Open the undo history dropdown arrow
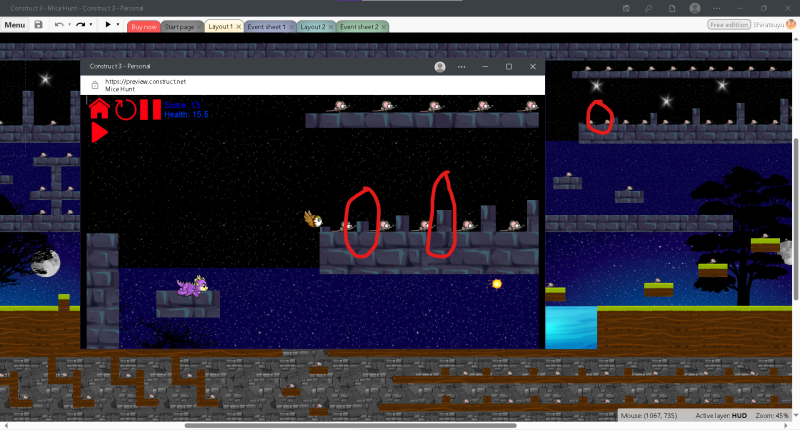The image size is (800, 430). [x=69, y=24]
